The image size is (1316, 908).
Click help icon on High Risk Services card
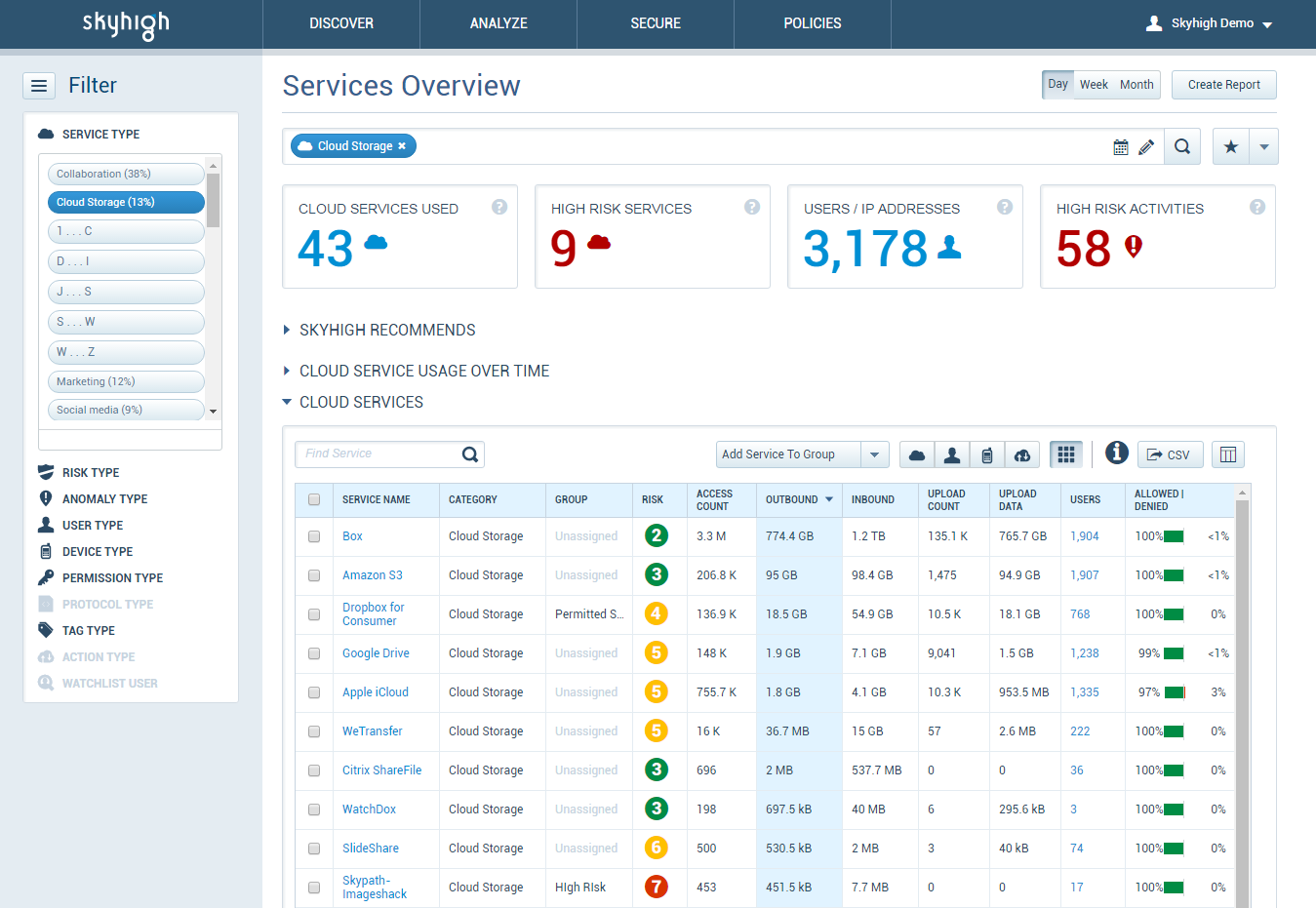(x=752, y=207)
